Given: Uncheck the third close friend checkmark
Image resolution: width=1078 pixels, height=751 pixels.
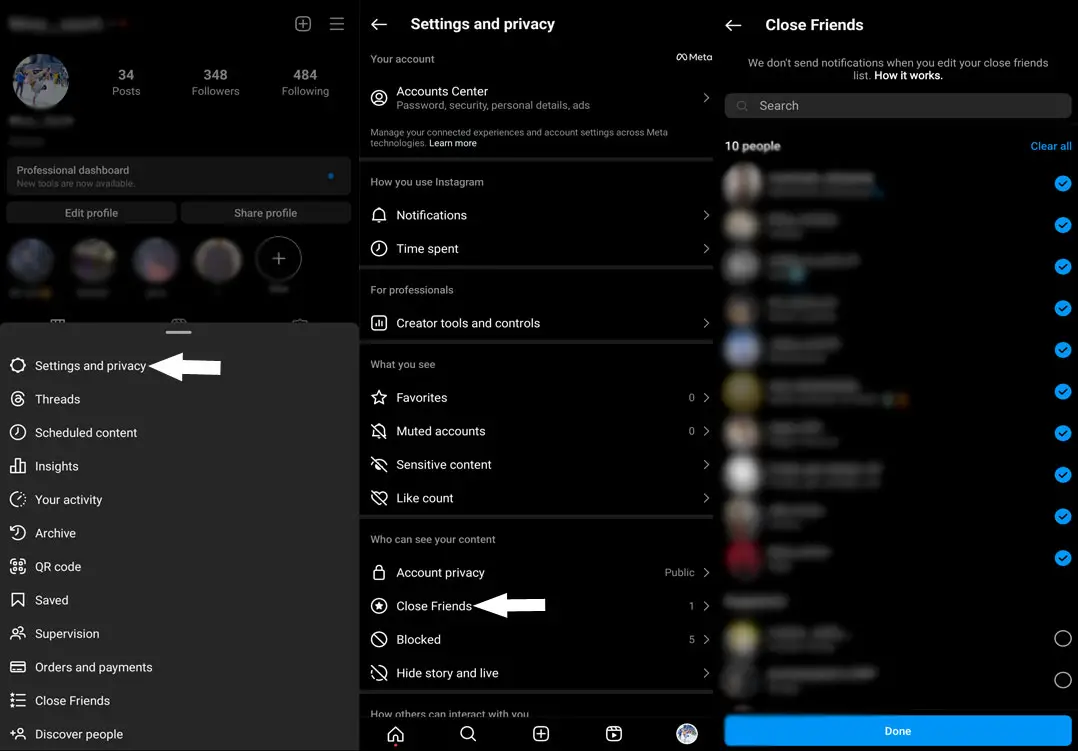Looking at the screenshot, I should (1063, 266).
